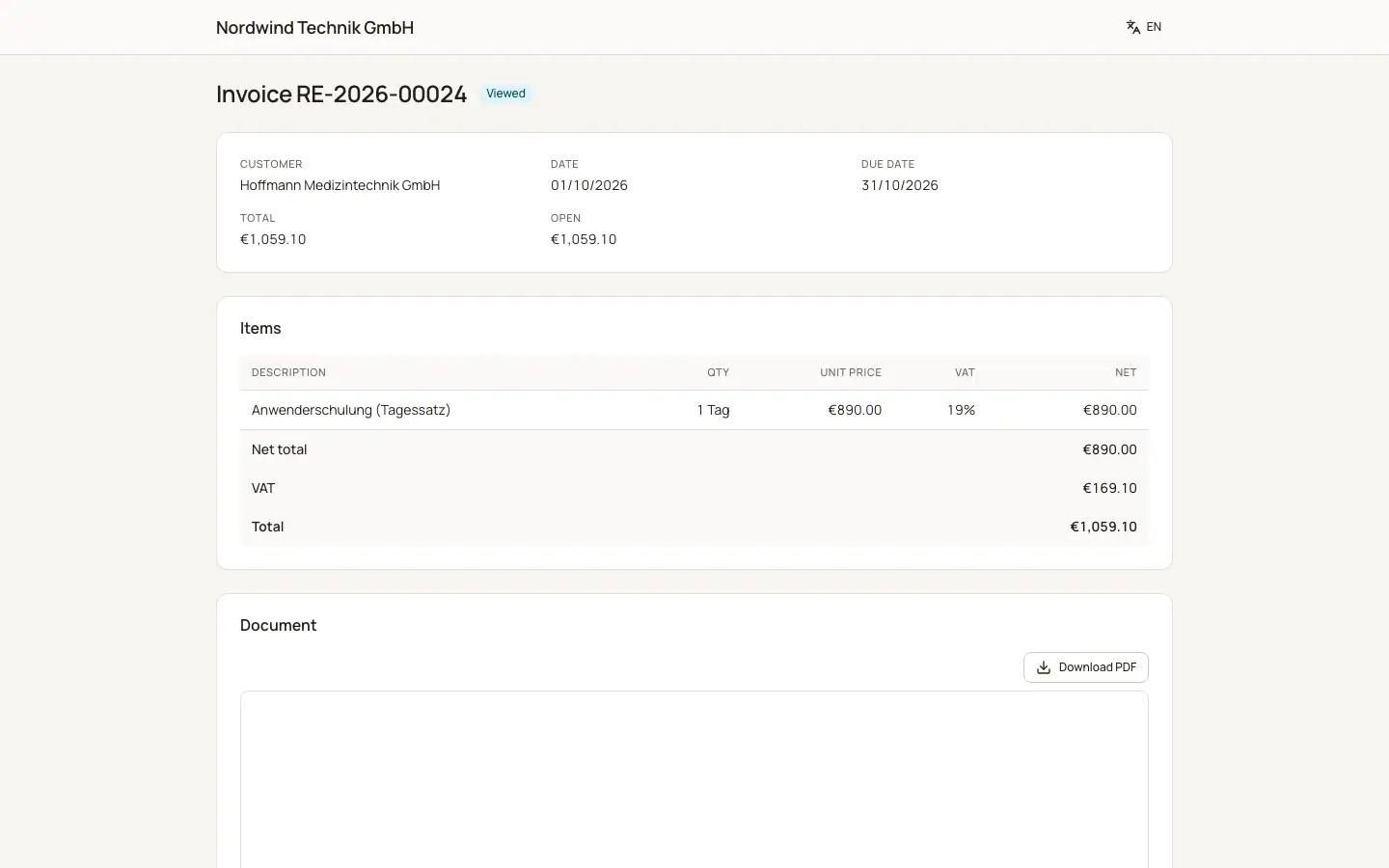Click the Unit Price column header
Image resolution: width=1389 pixels, height=868 pixels.
pos(851,372)
